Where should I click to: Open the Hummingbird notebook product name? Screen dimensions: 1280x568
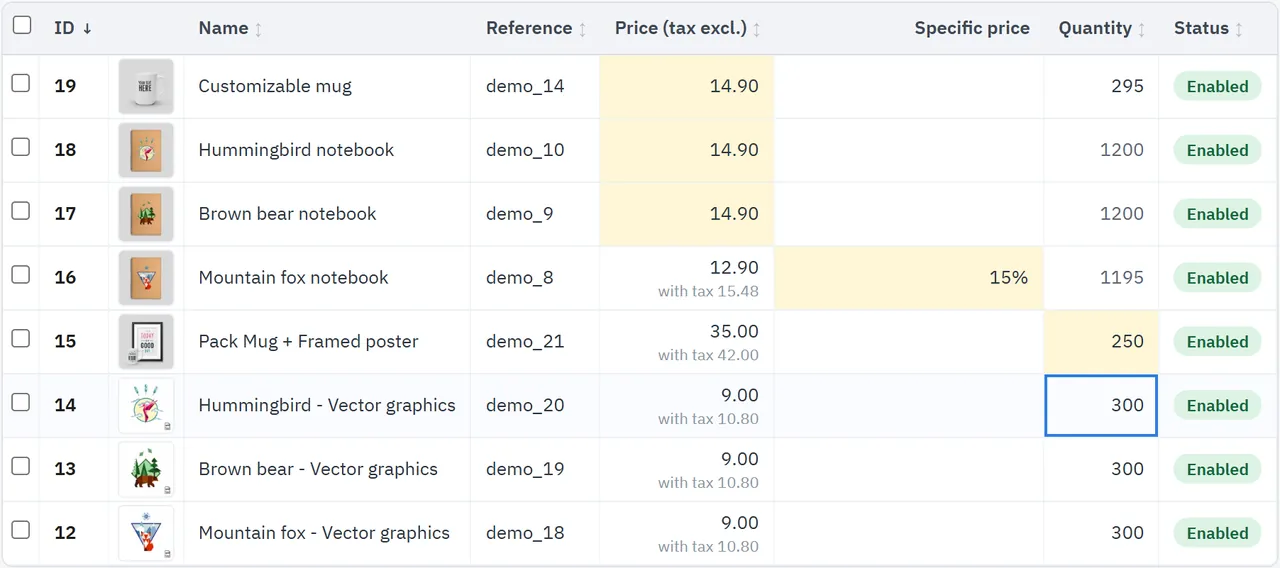click(296, 150)
